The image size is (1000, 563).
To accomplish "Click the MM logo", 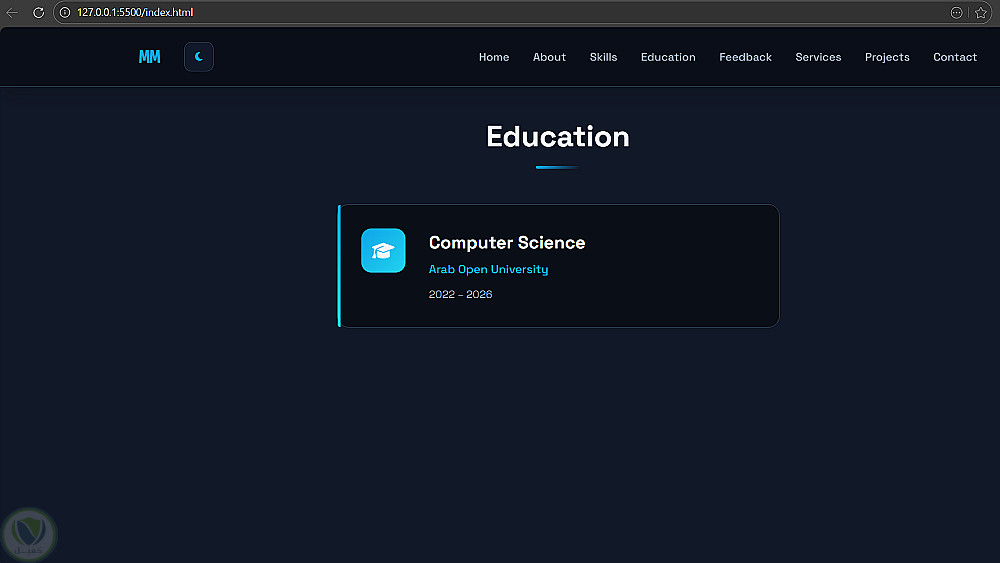I will pyautogui.click(x=149, y=57).
